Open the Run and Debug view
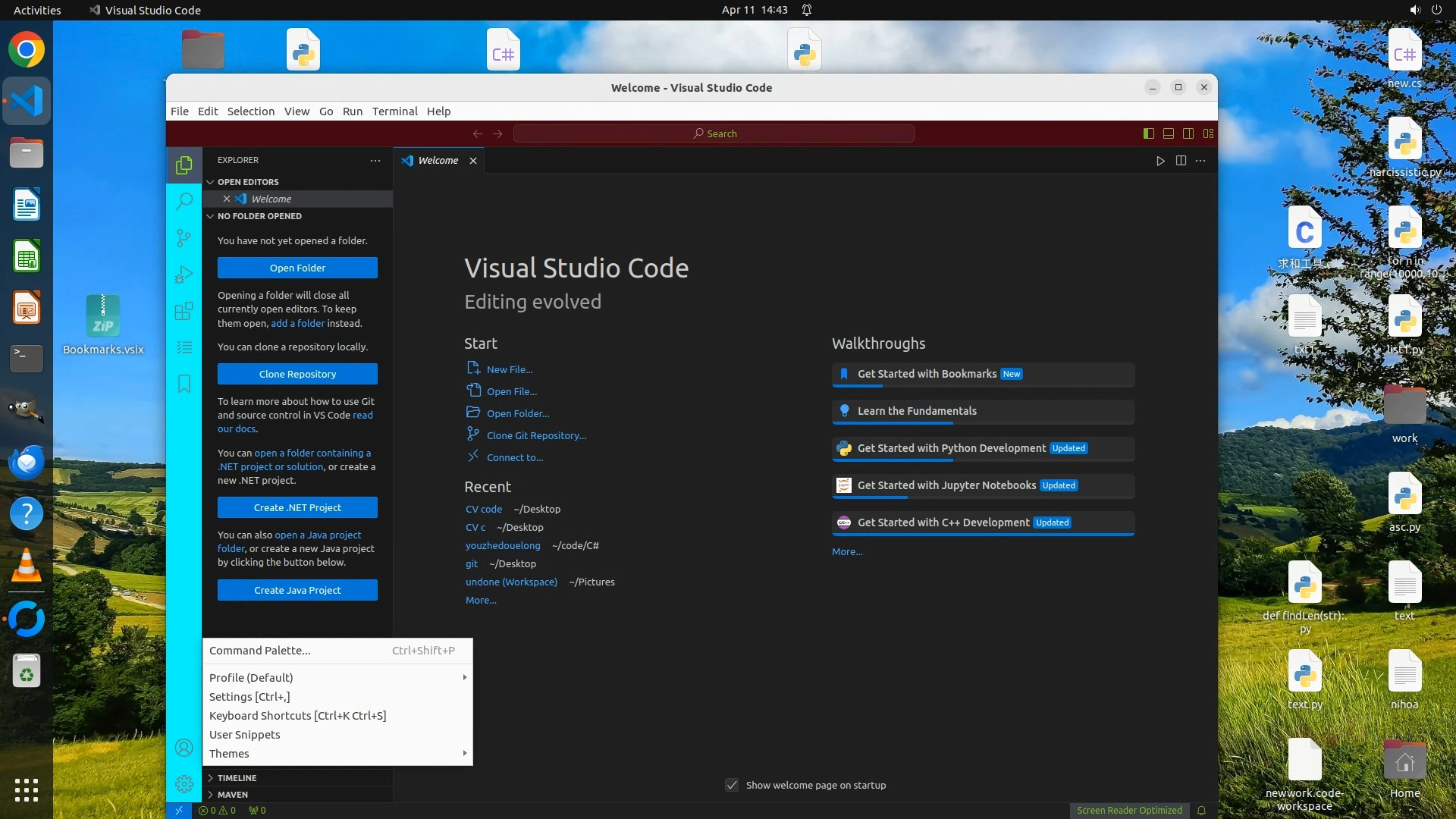Image resolution: width=1456 pixels, height=819 pixels. (x=184, y=275)
